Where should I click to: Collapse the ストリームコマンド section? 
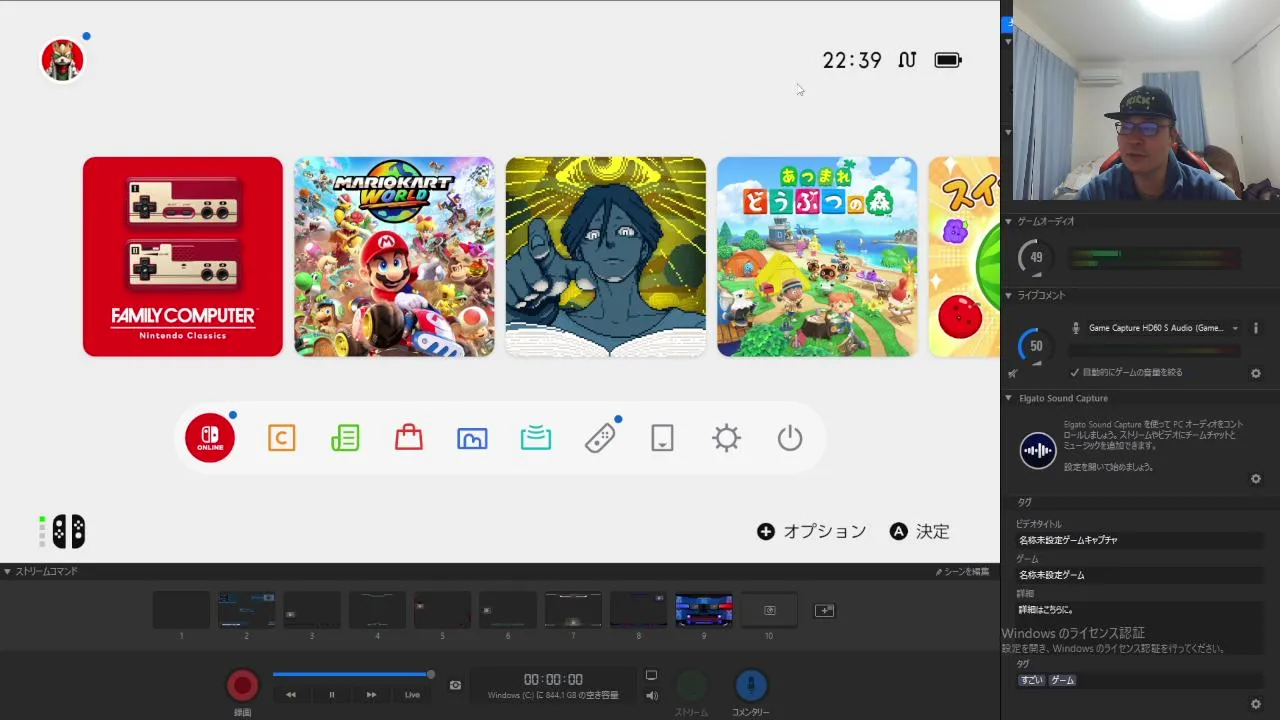8,572
